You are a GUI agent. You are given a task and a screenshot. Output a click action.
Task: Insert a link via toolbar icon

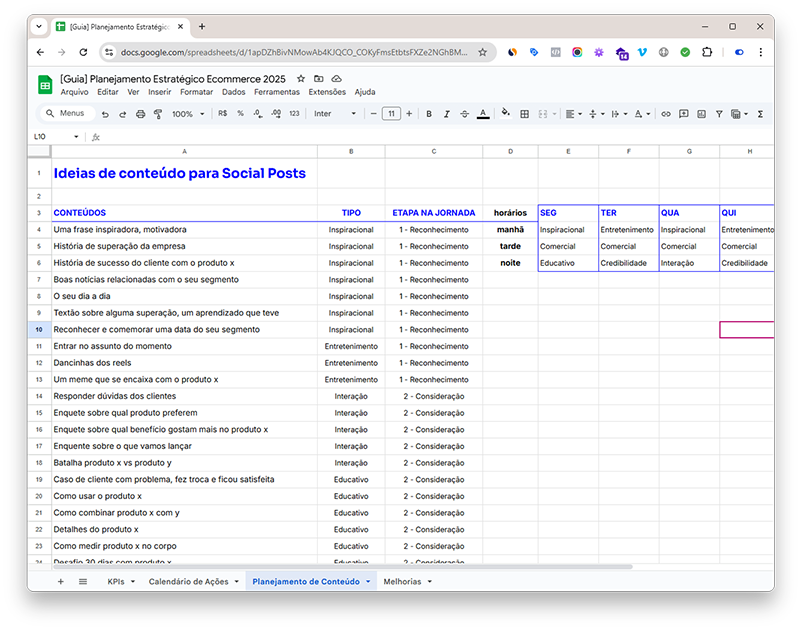point(666,114)
